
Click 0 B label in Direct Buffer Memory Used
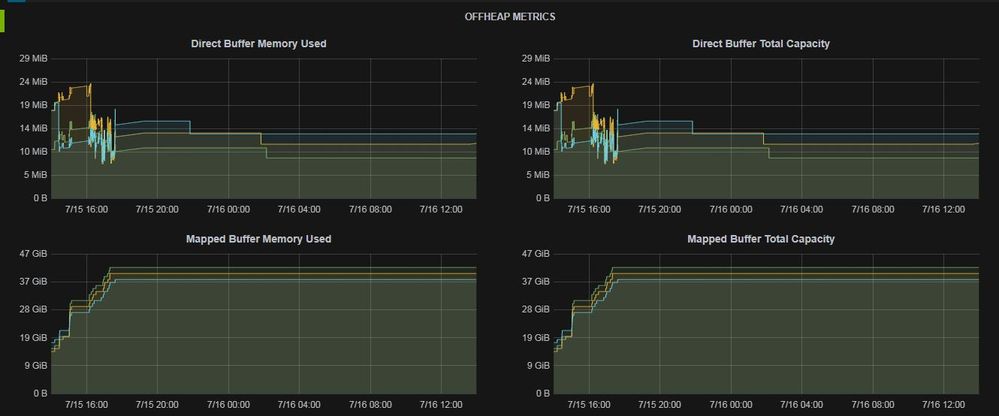pyautogui.click(x=41, y=198)
